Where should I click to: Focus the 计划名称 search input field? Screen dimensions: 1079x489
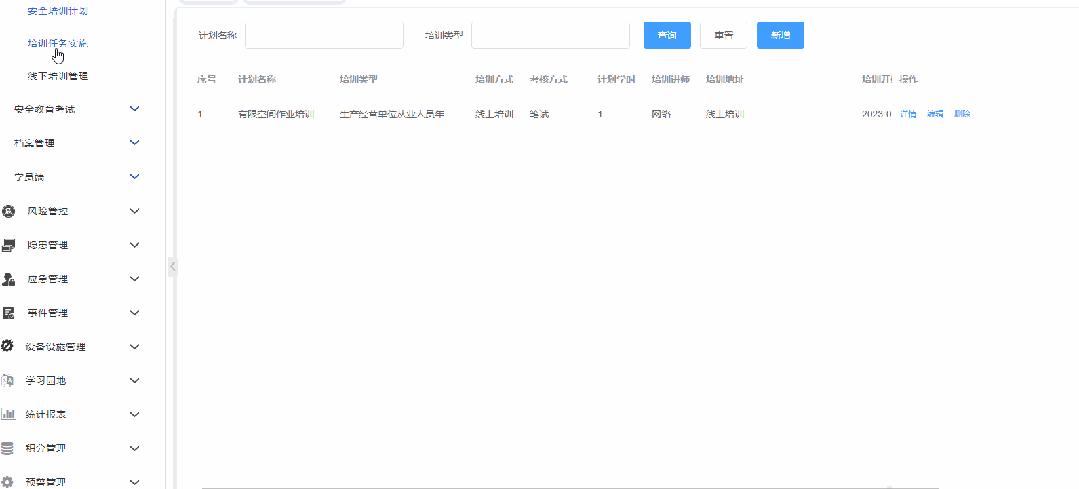coord(324,35)
